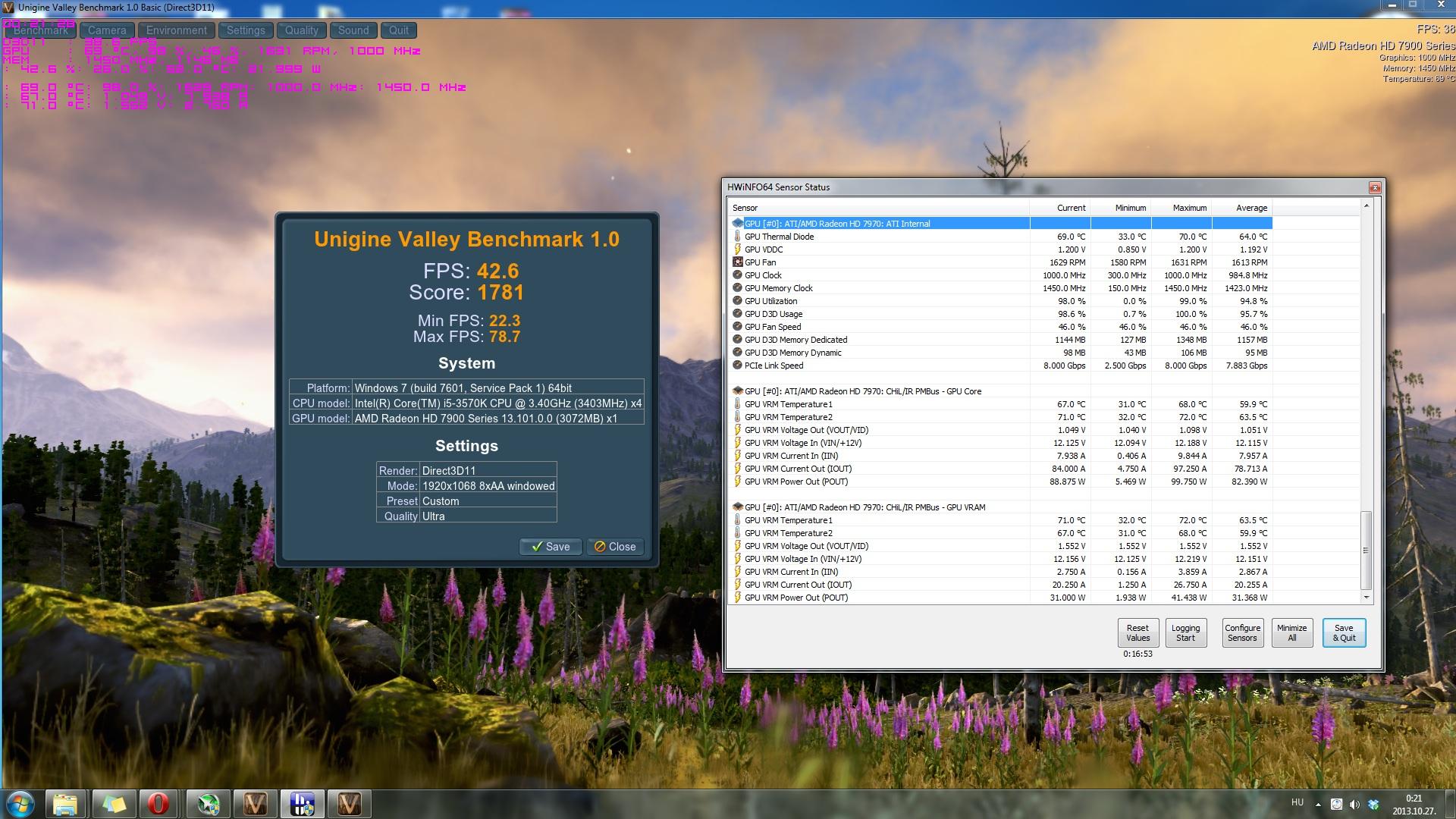The height and width of the screenshot is (819, 1456).
Task: Show hidden system tray icons
Action: (1318, 804)
